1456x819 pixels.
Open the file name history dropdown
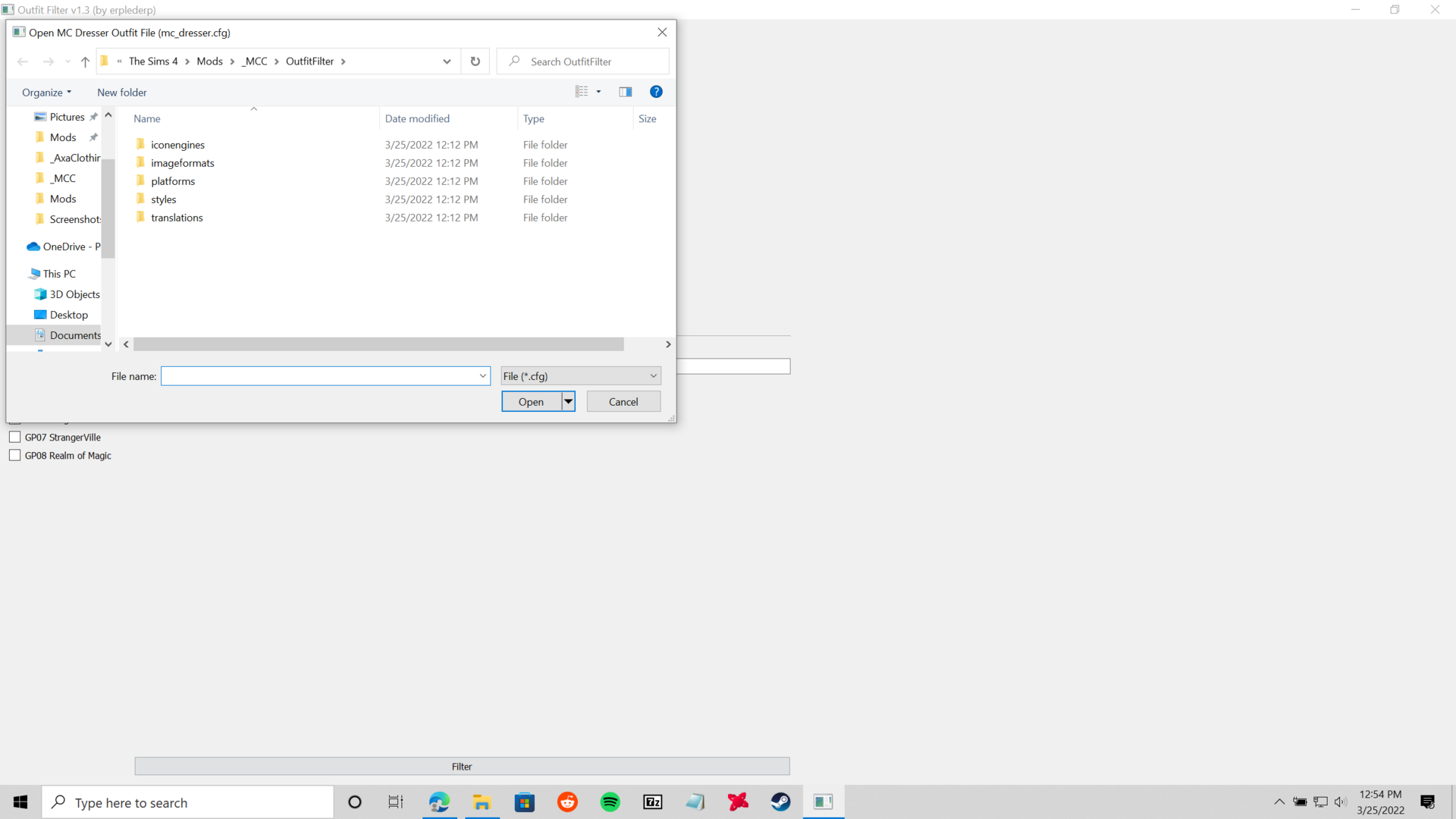pos(482,375)
